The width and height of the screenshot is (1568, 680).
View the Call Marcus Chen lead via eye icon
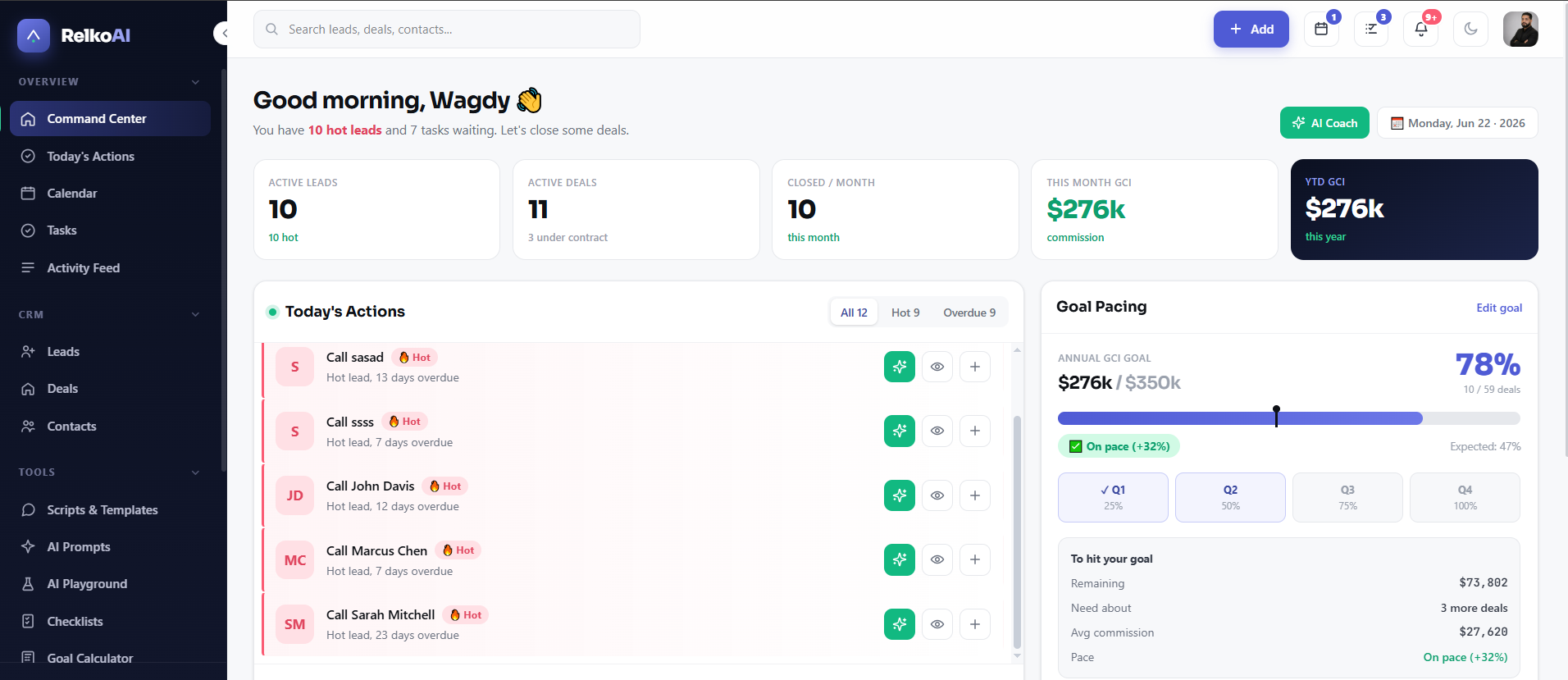coord(937,559)
